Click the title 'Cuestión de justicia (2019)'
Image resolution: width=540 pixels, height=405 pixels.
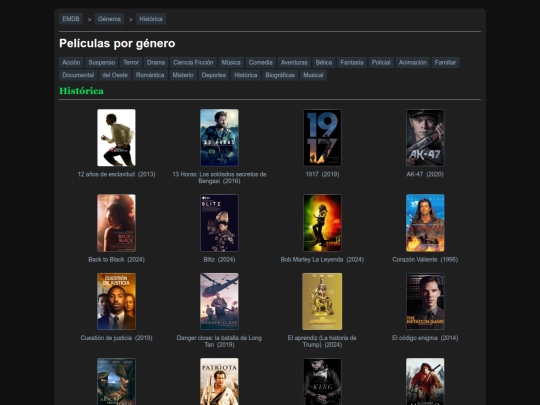coord(116,338)
